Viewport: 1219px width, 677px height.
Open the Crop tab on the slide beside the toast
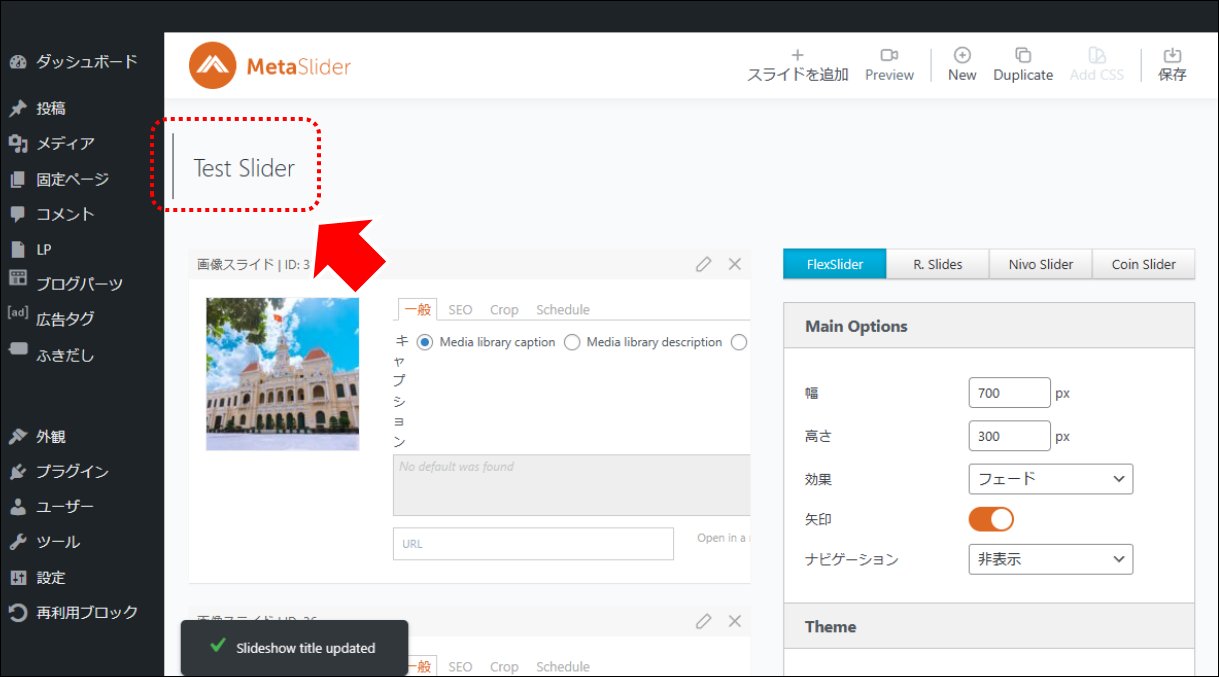point(504,667)
